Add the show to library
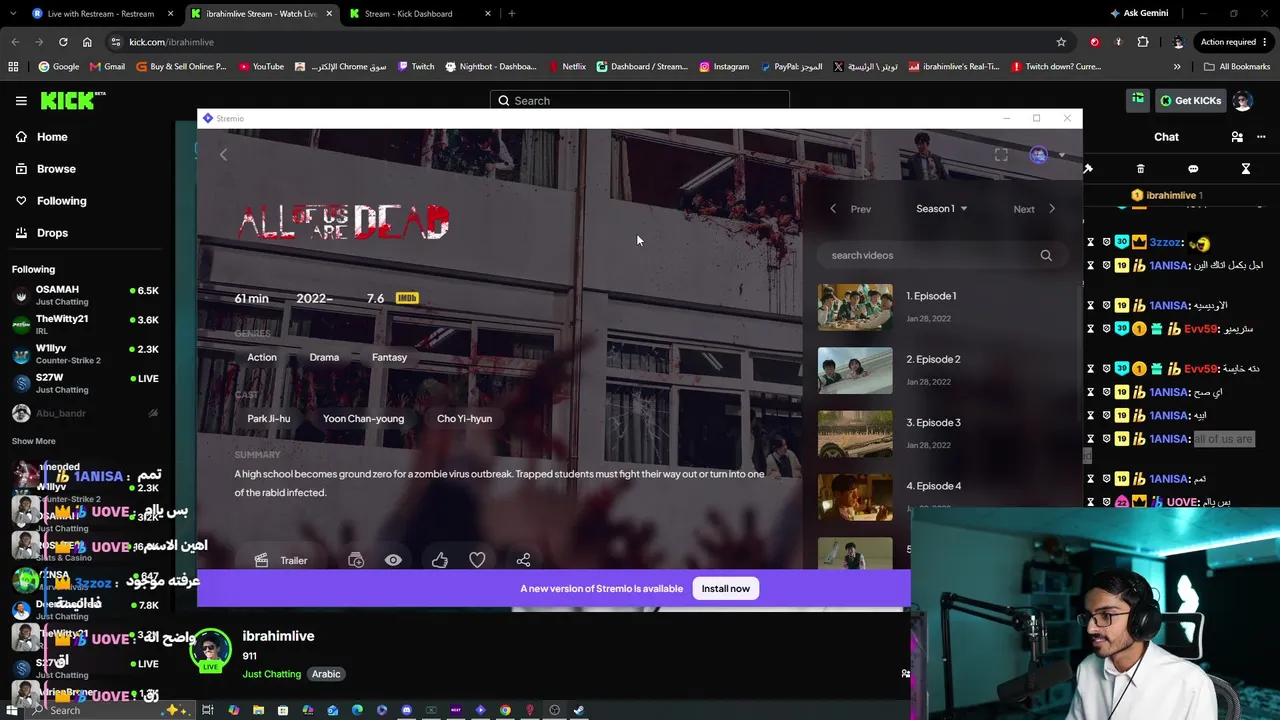 point(356,561)
